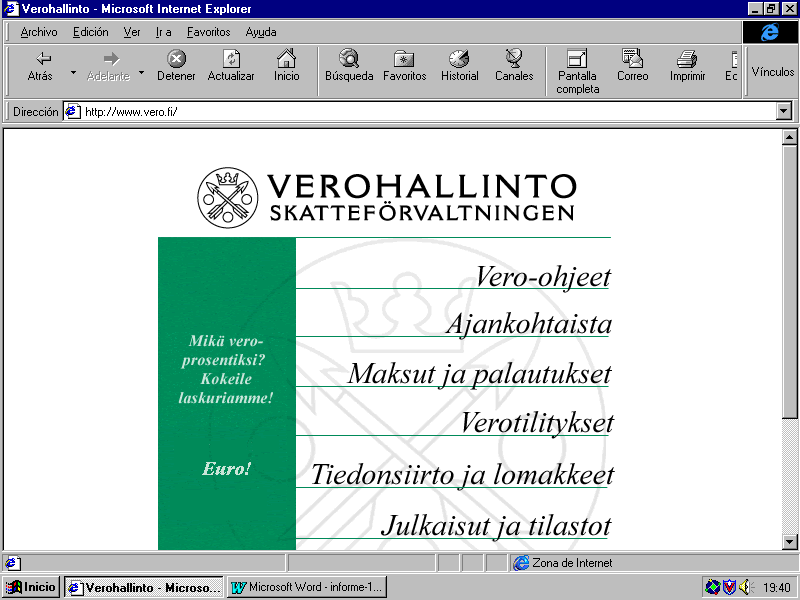Open the Ayuda menu
Screen dimensions: 800x600
pos(261,32)
